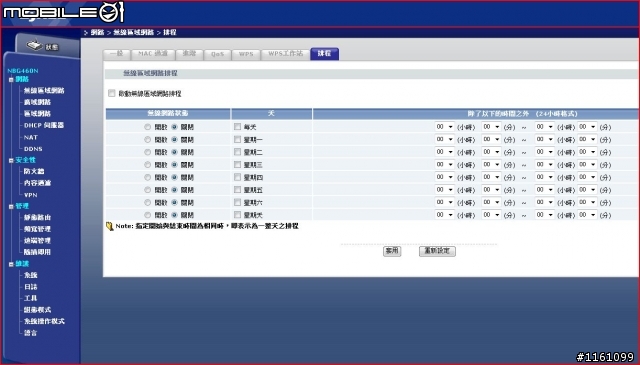Click the 套用 apply button
Screen dimensions: 640x365
392,251
